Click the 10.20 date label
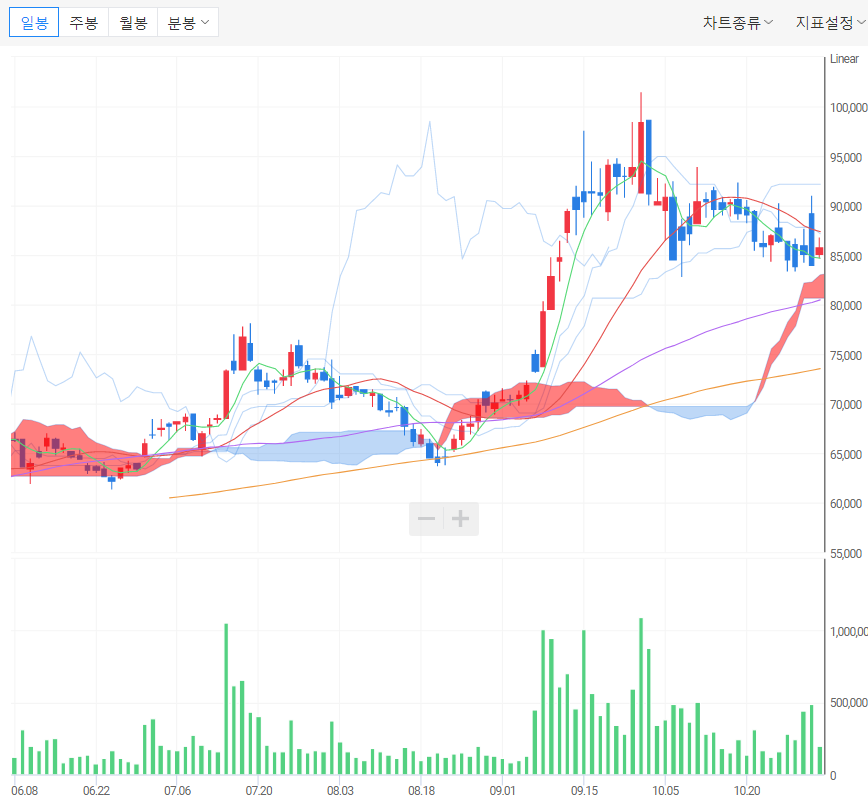This screenshot has width=868, height=800. [747, 790]
